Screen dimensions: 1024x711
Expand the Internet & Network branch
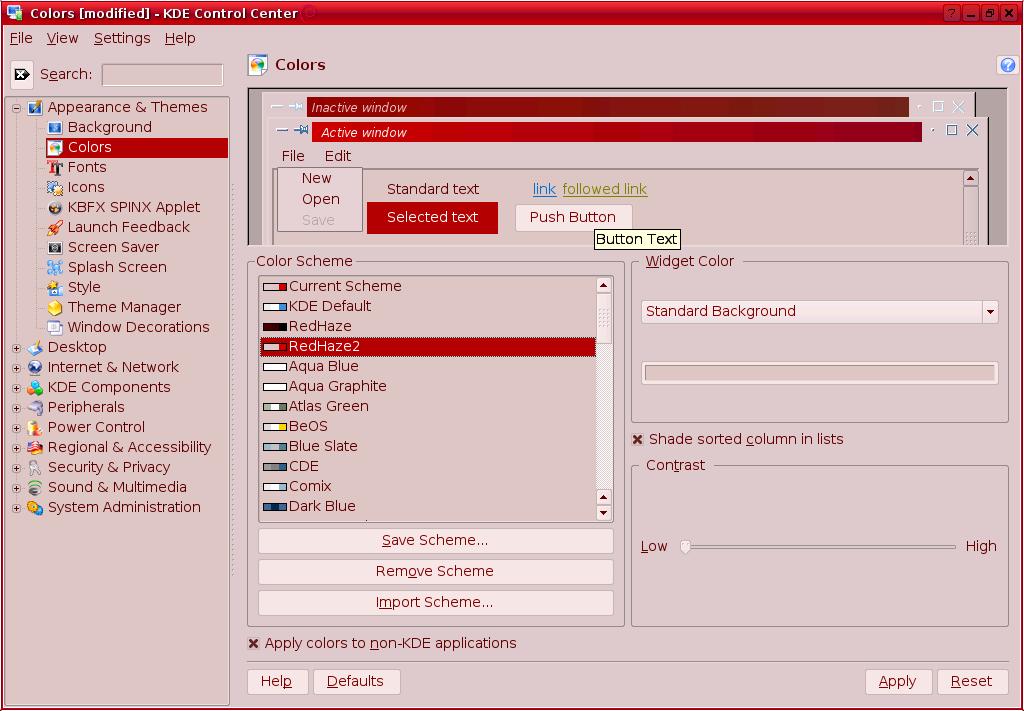[x=16, y=368]
